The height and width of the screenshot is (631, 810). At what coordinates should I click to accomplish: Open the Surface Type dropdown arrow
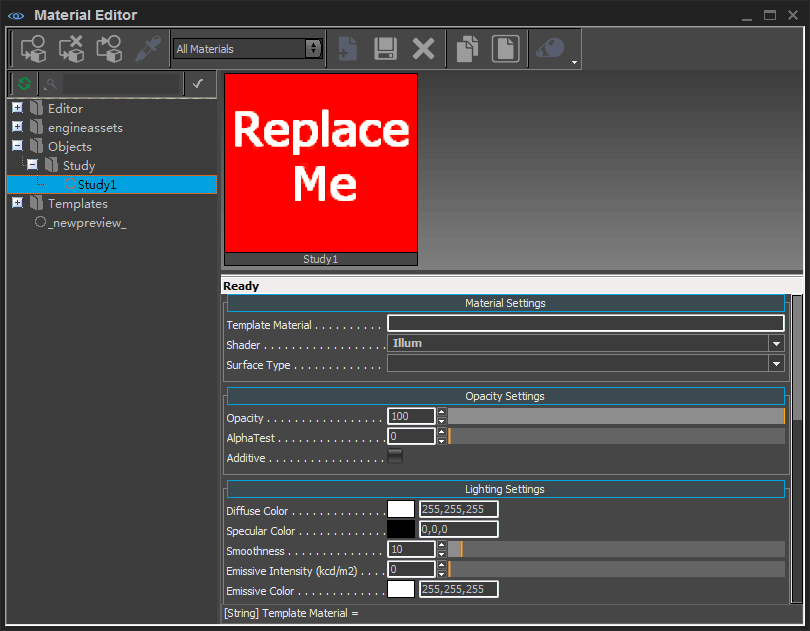coord(776,365)
